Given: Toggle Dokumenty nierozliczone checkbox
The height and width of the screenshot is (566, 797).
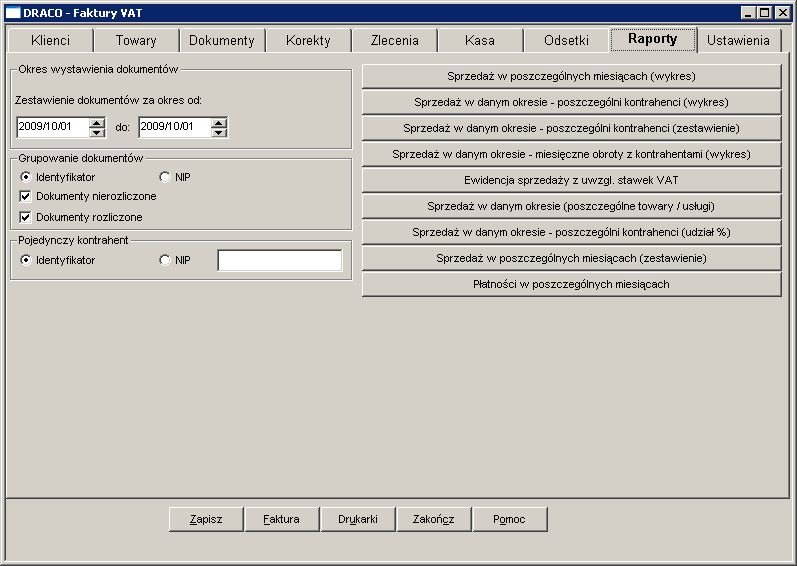Looking at the screenshot, I should (x=88, y=196).
